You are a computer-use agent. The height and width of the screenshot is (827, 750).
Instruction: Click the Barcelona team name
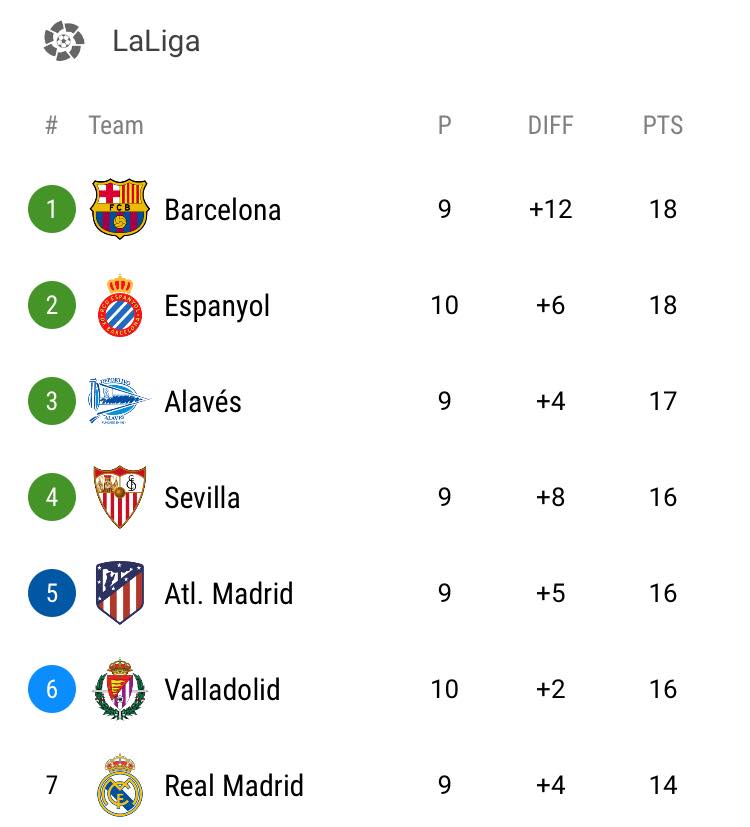(x=223, y=209)
